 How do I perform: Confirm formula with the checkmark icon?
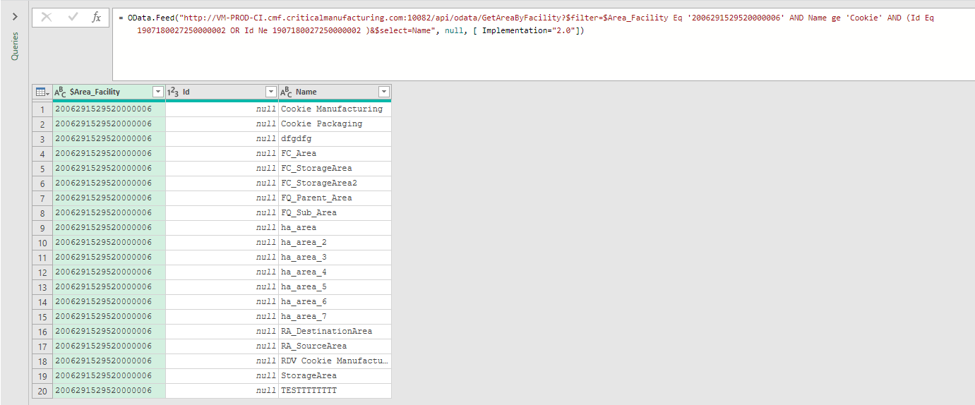[x=72, y=17]
